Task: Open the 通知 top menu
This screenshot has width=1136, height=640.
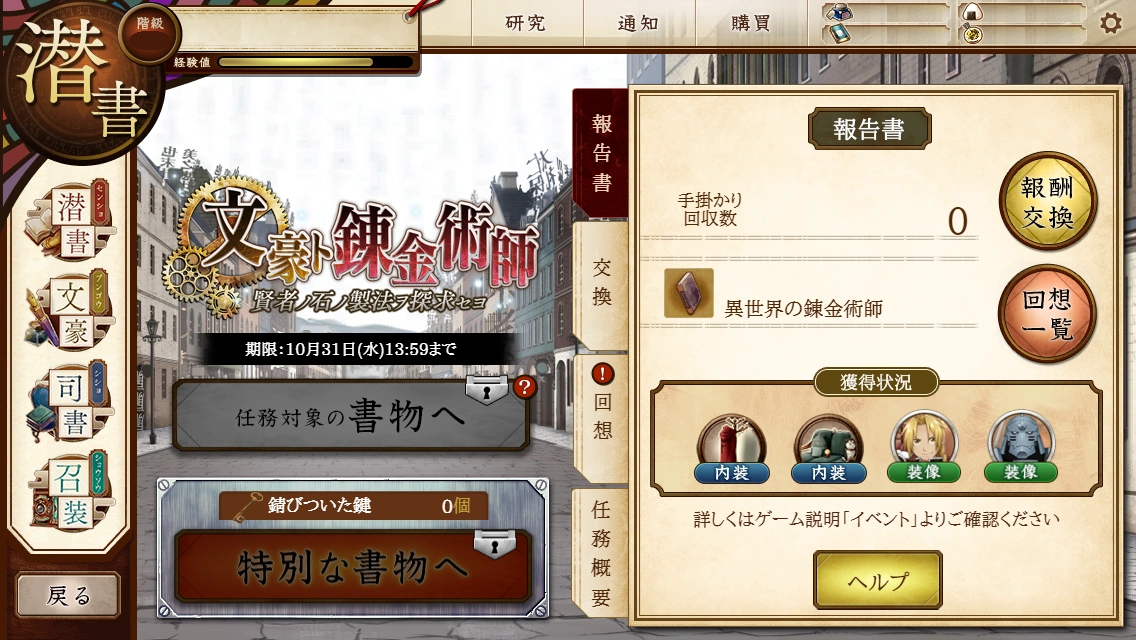Action: tap(638, 23)
